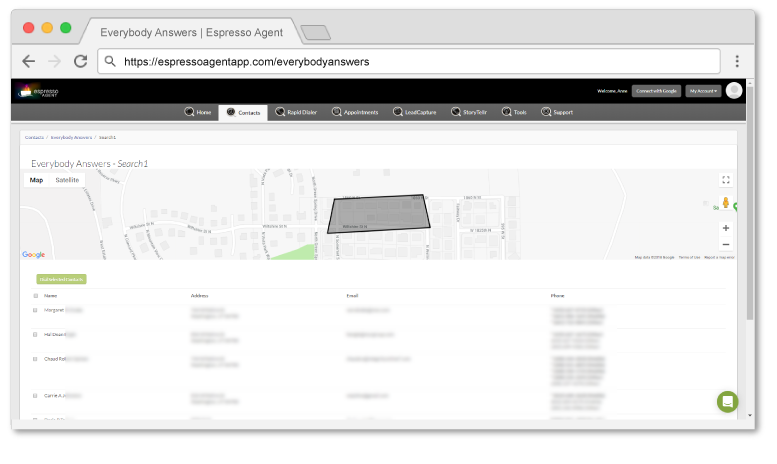
Task: Zoom out on the map
Action: pos(725,244)
